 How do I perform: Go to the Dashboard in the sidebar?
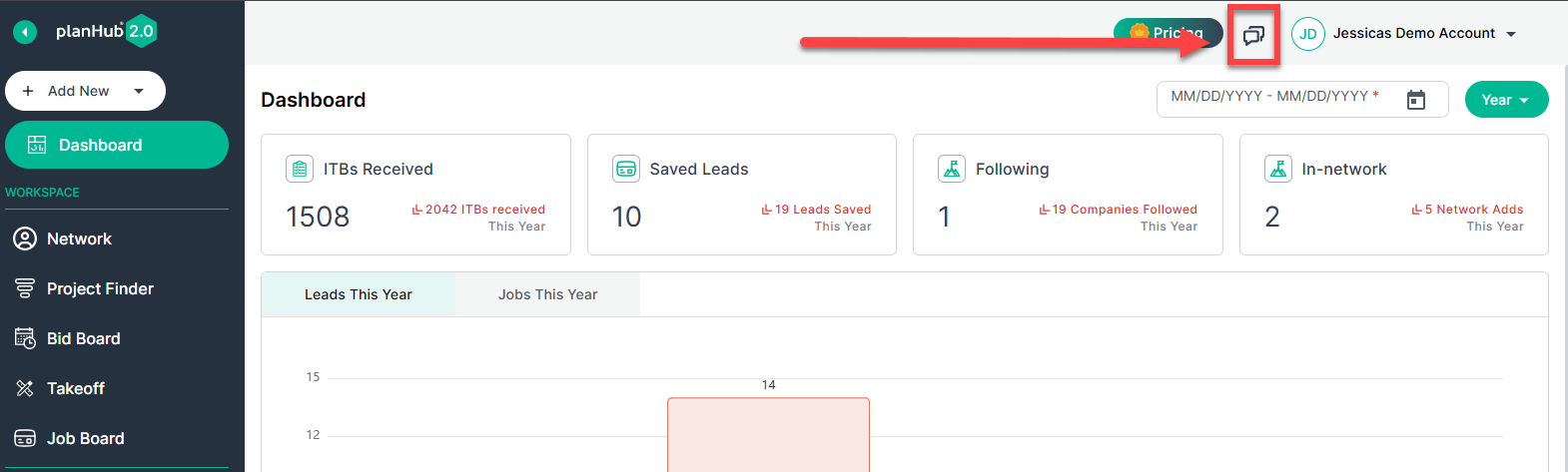117,145
